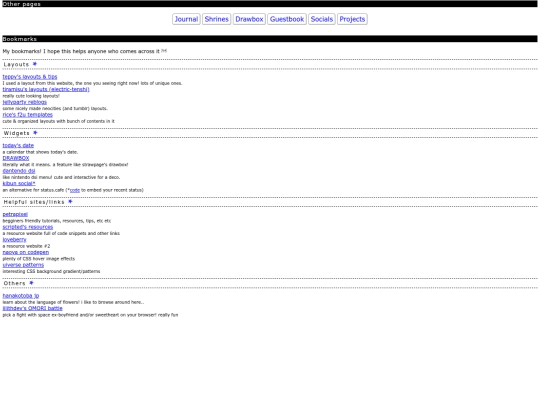The width and height of the screenshot is (540, 405).
Task: Visit the naoya on codepen link
Action: (x=25, y=252)
